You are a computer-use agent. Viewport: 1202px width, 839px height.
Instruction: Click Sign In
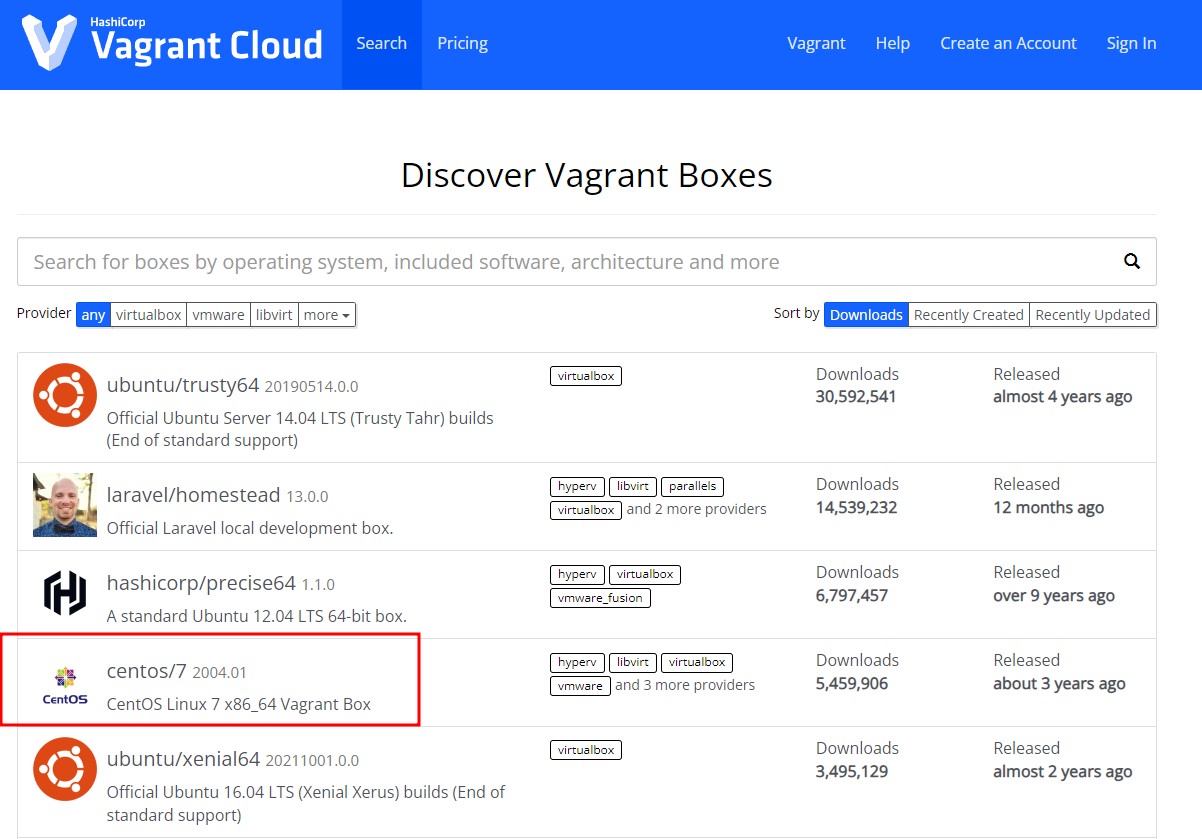[x=1131, y=43]
